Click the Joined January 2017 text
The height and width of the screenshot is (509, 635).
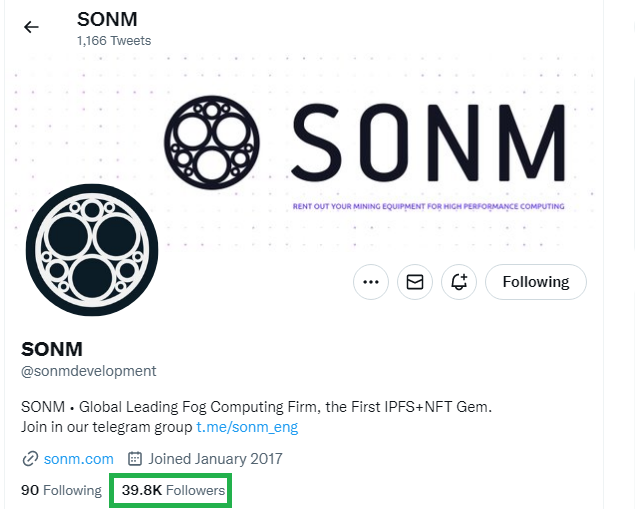215,459
